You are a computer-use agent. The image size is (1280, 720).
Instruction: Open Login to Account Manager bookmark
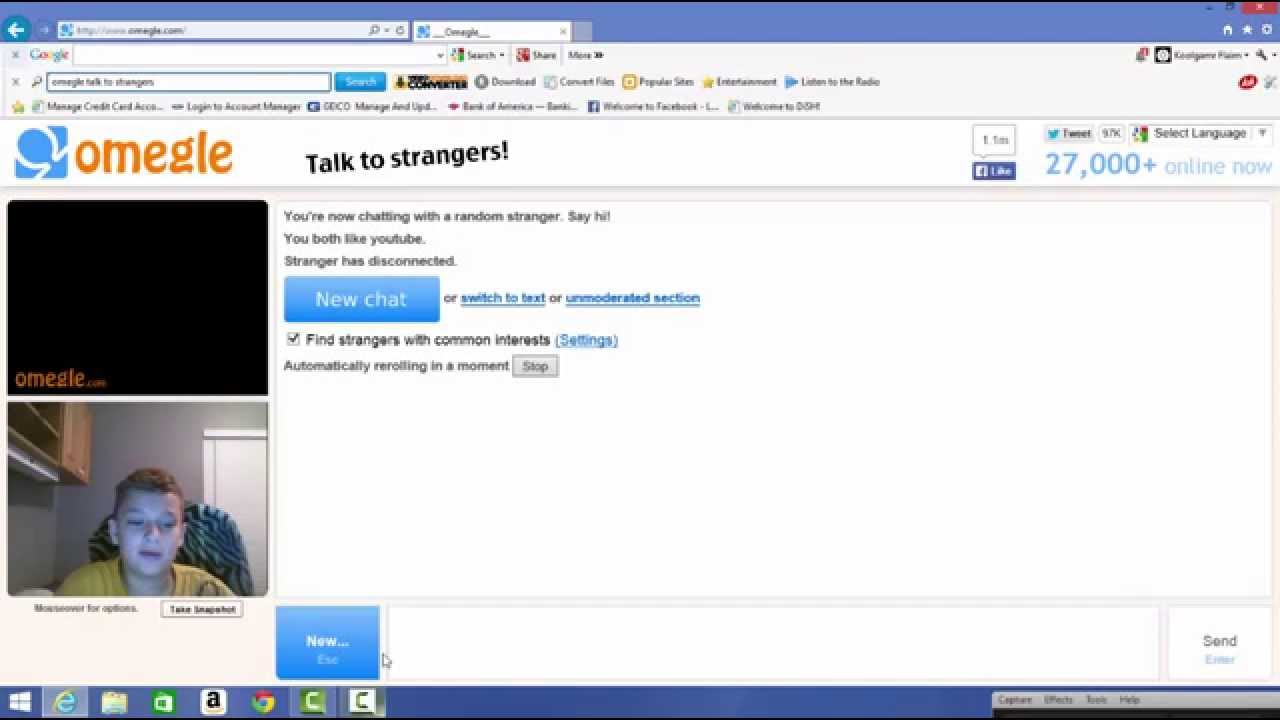236,106
